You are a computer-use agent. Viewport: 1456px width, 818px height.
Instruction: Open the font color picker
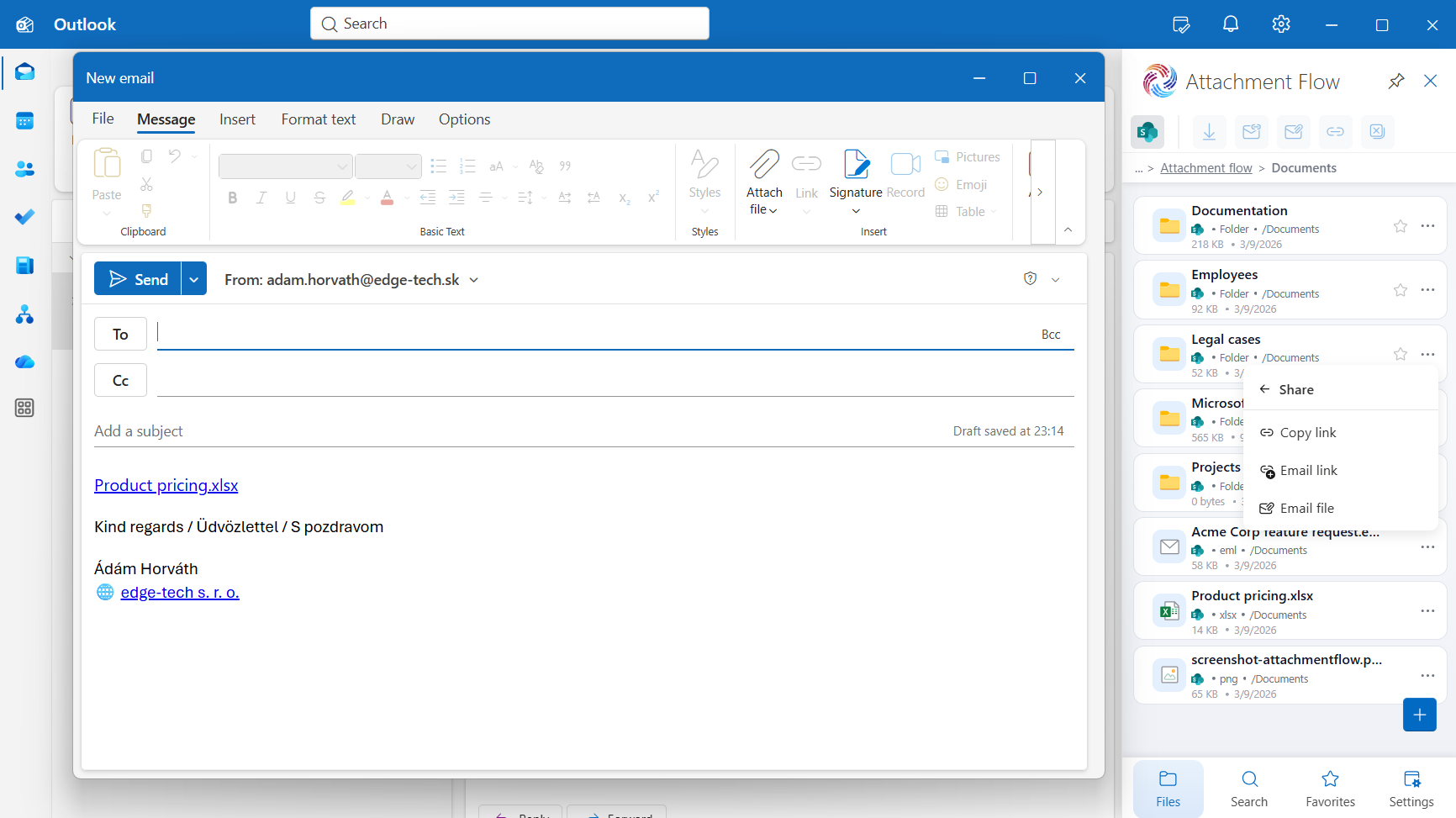coord(387,198)
